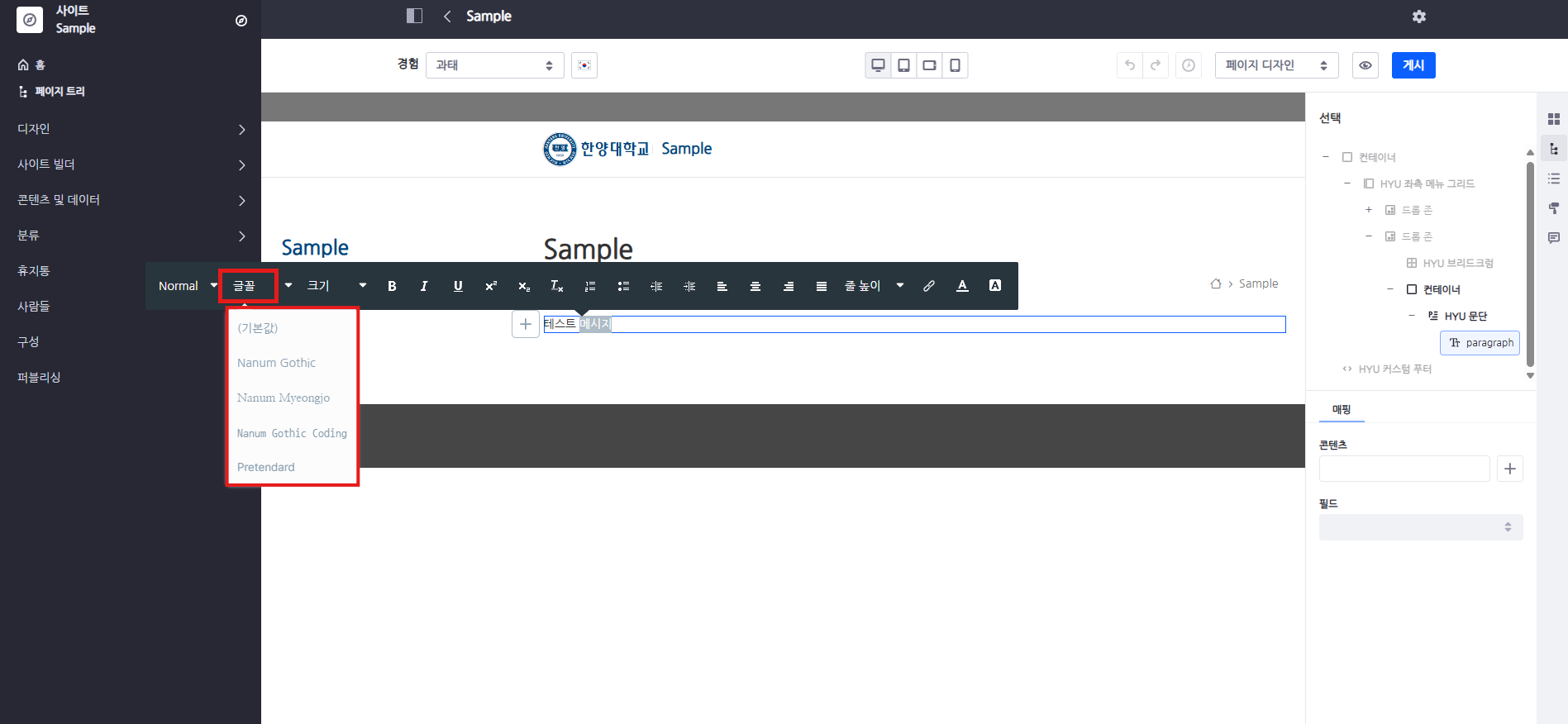Underline the selected text
This screenshot has width=1568, height=724.
pyautogui.click(x=458, y=286)
